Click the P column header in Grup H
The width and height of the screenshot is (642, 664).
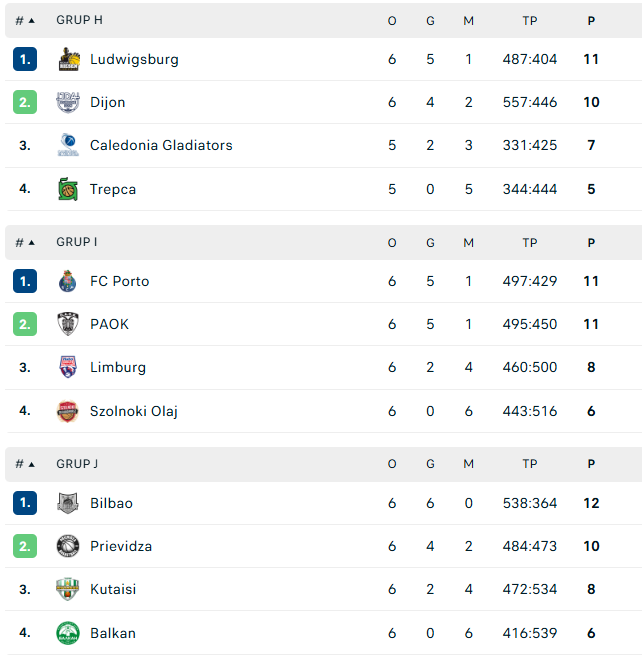coord(591,20)
